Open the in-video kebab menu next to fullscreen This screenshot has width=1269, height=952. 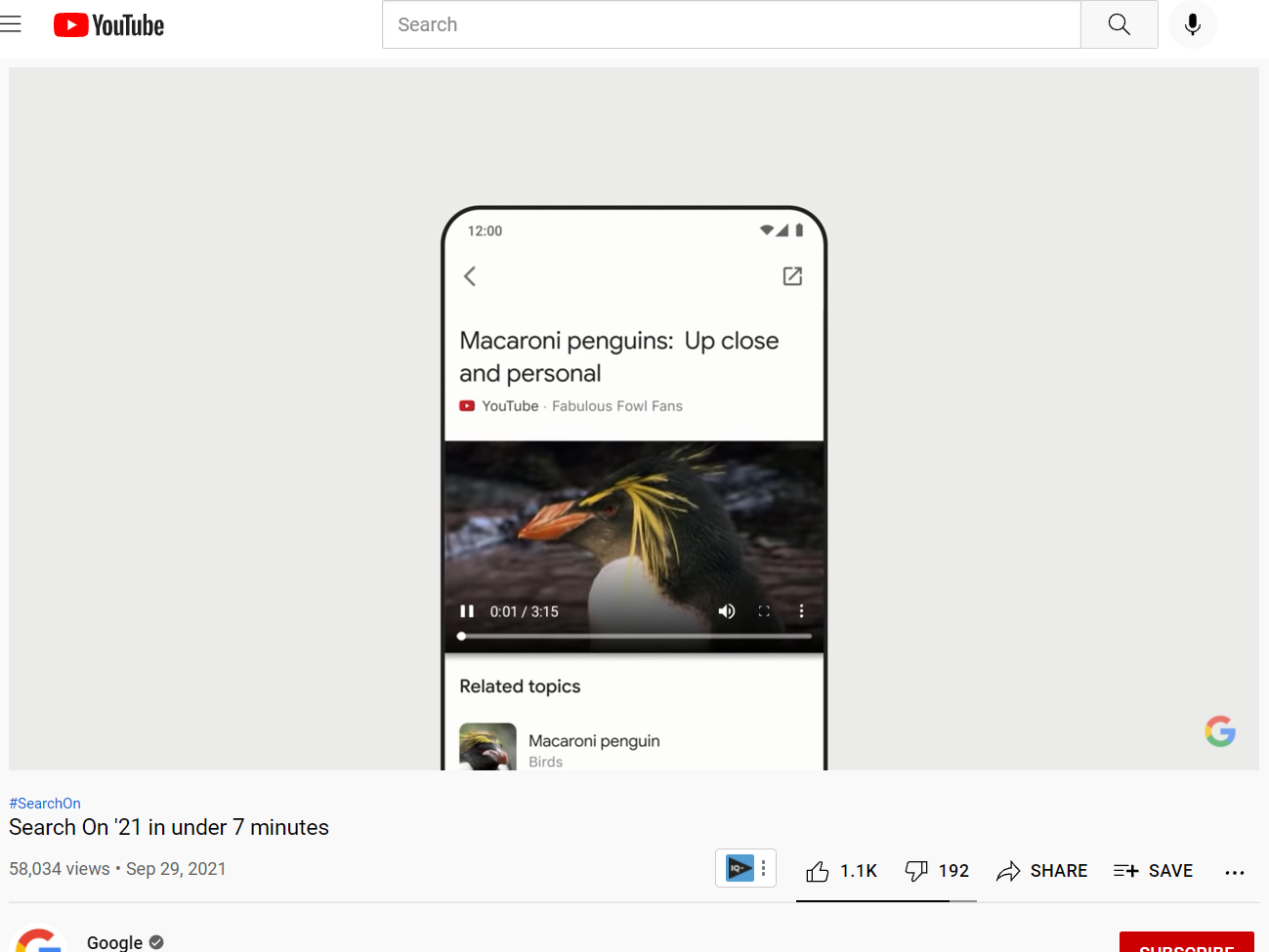click(x=801, y=610)
